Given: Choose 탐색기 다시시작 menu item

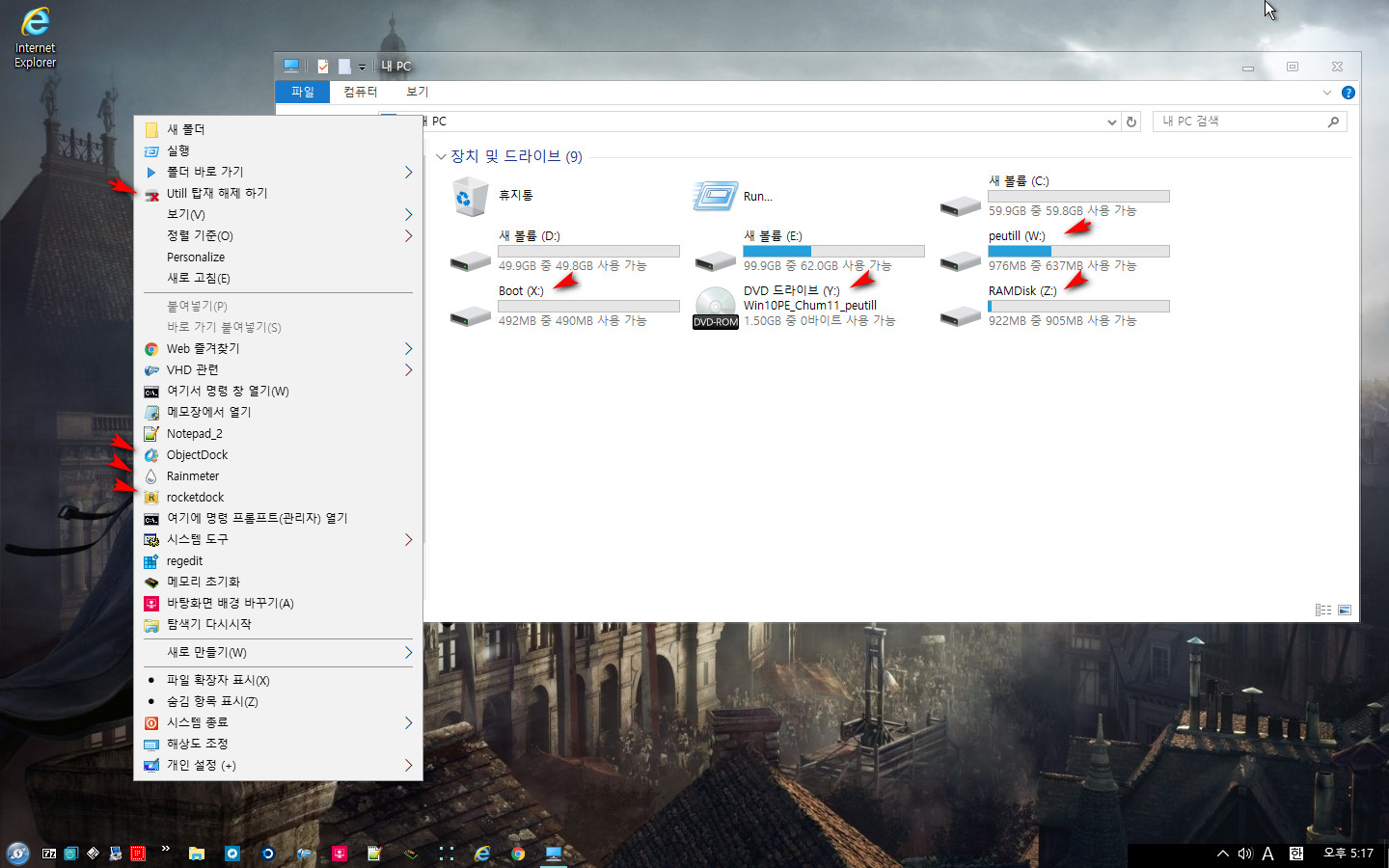Looking at the screenshot, I should point(278,624).
